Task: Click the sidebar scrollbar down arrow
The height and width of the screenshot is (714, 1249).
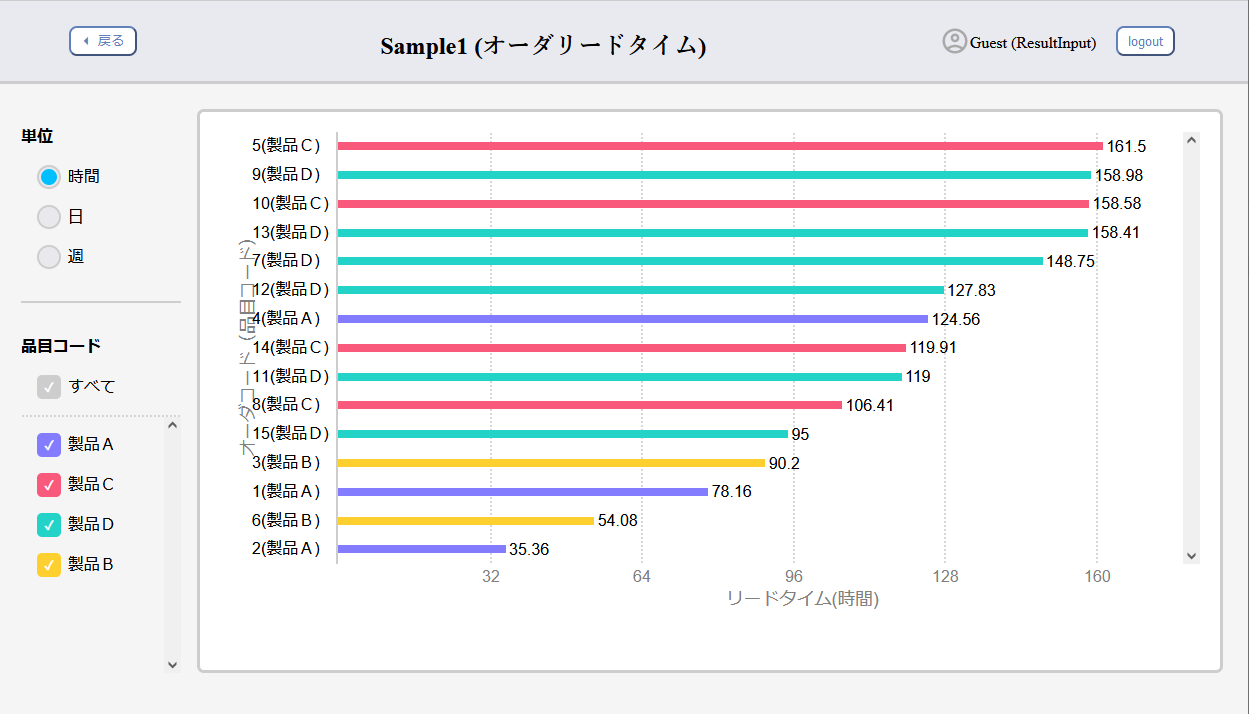Action: [172, 663]
